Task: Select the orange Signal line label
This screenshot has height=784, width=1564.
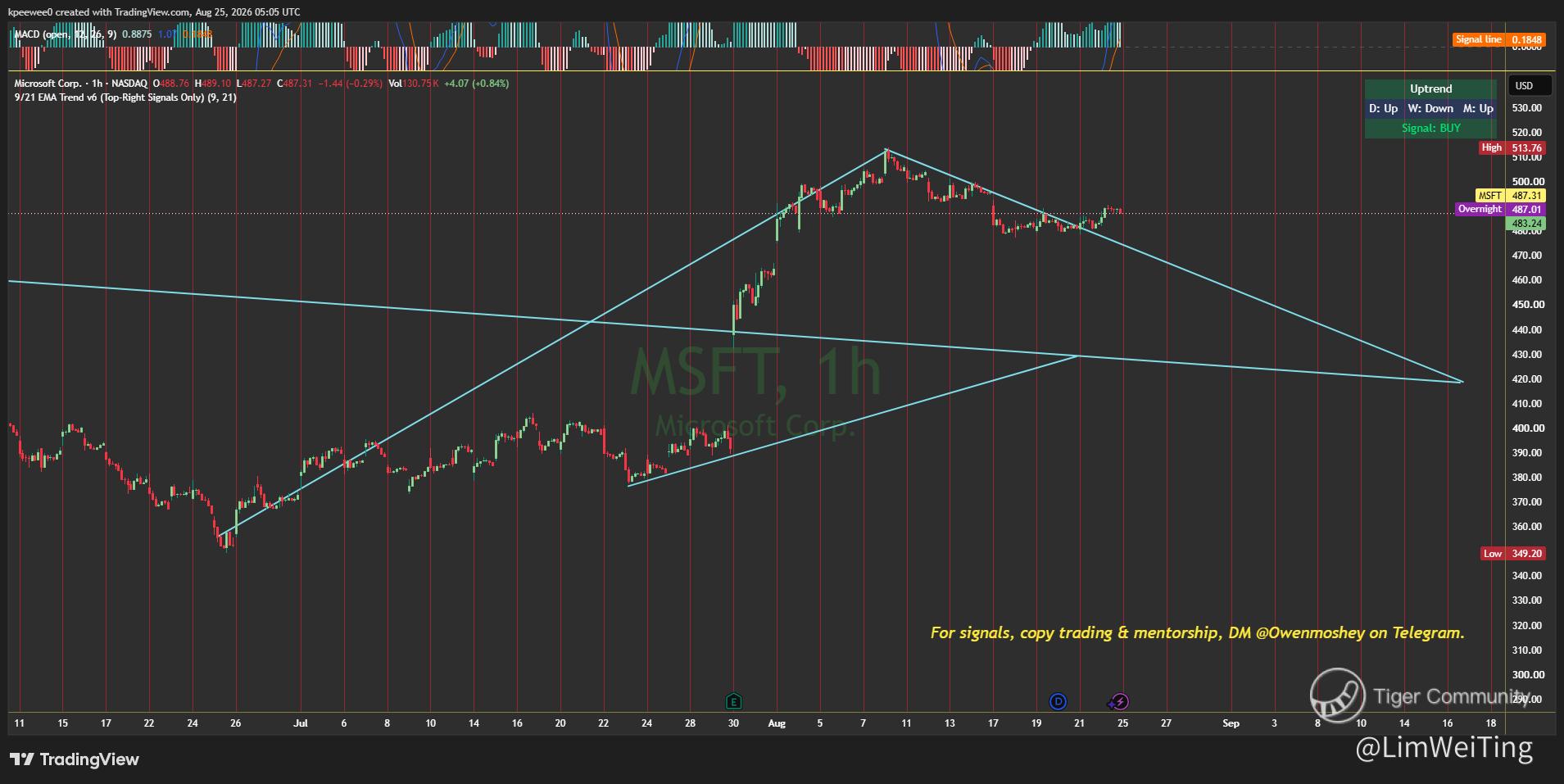Action: (1478, 39)
